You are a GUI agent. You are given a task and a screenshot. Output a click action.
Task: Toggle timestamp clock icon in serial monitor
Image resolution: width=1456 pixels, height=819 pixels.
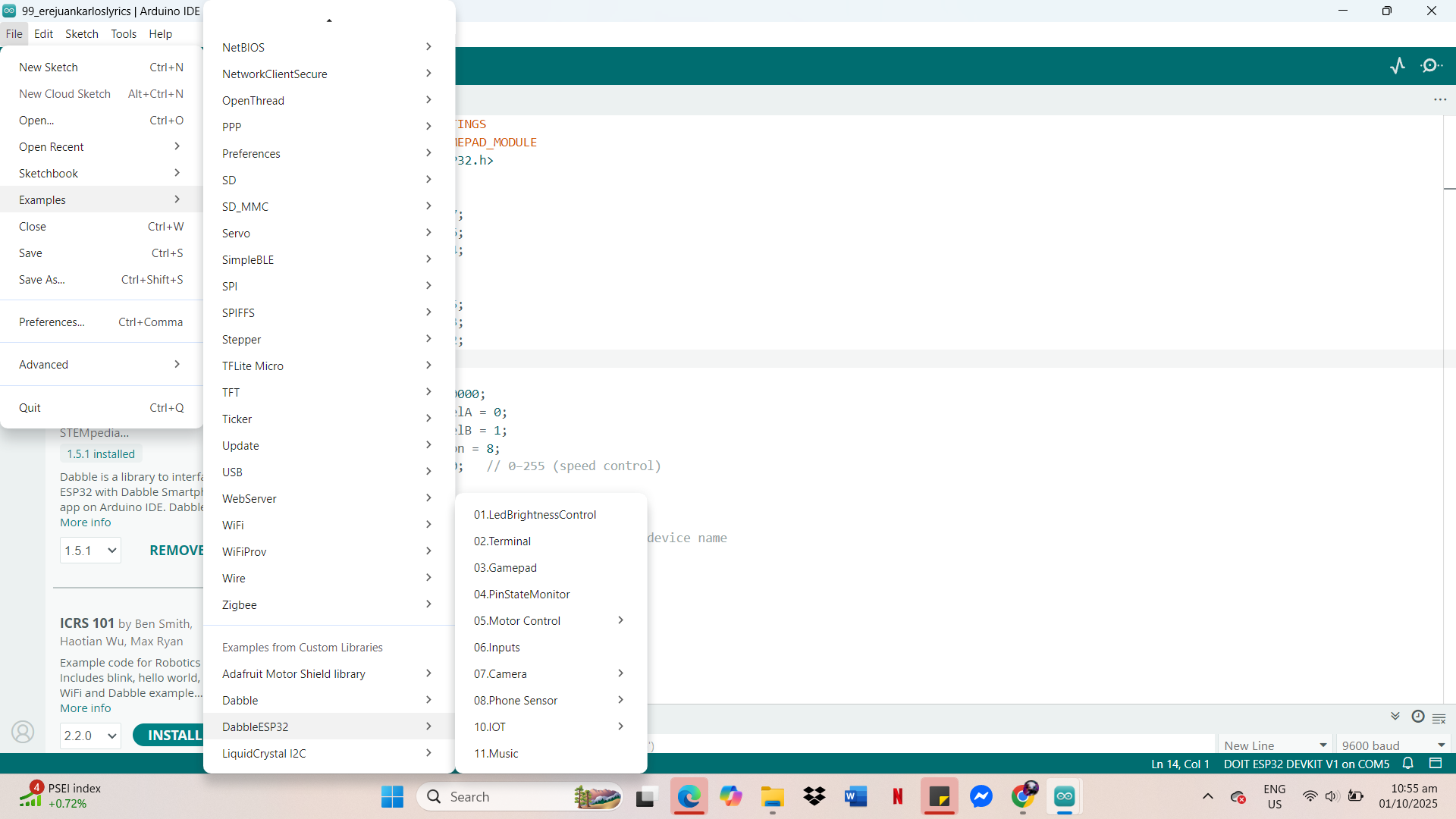[1417, 717]
